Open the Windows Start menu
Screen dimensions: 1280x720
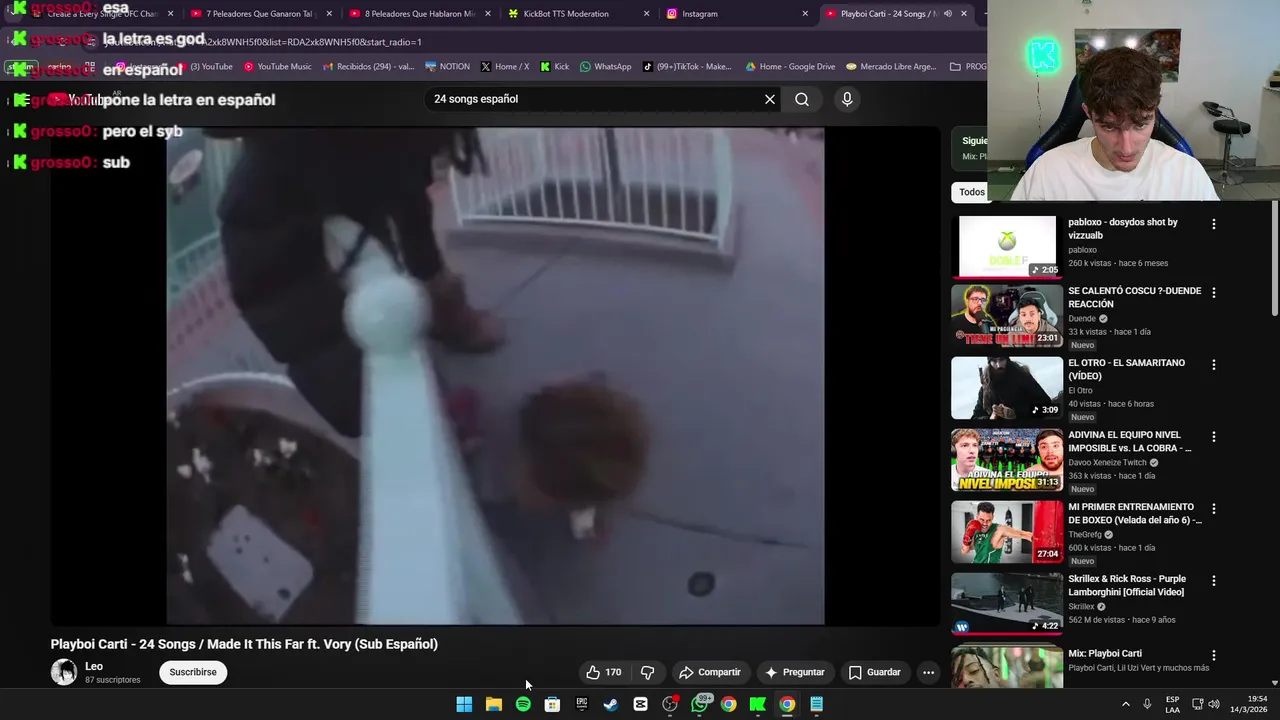click(464, 704)
